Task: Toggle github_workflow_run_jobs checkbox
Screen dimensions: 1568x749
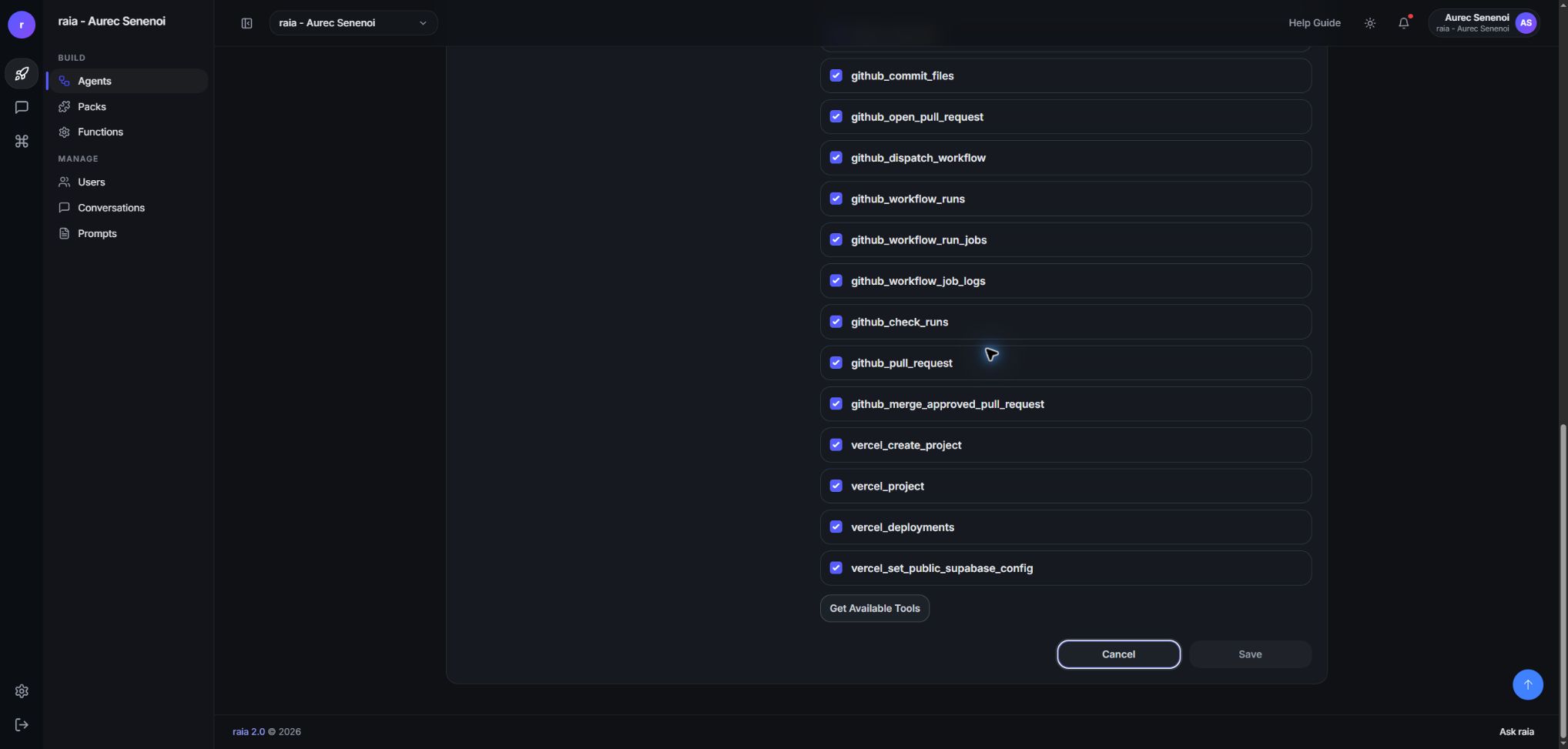Action: (836, 239)
